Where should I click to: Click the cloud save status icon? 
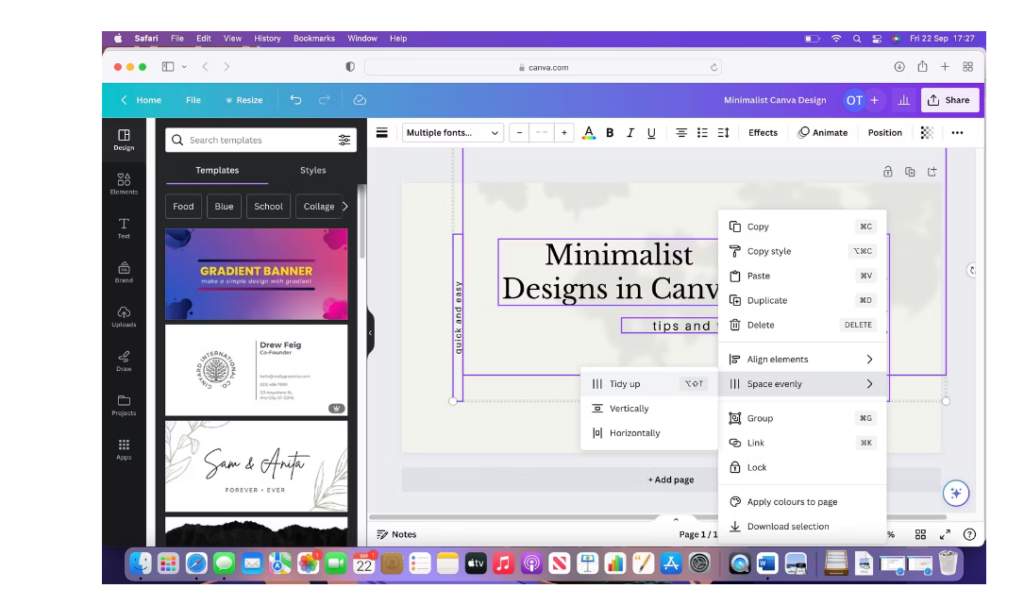(359, 100)
